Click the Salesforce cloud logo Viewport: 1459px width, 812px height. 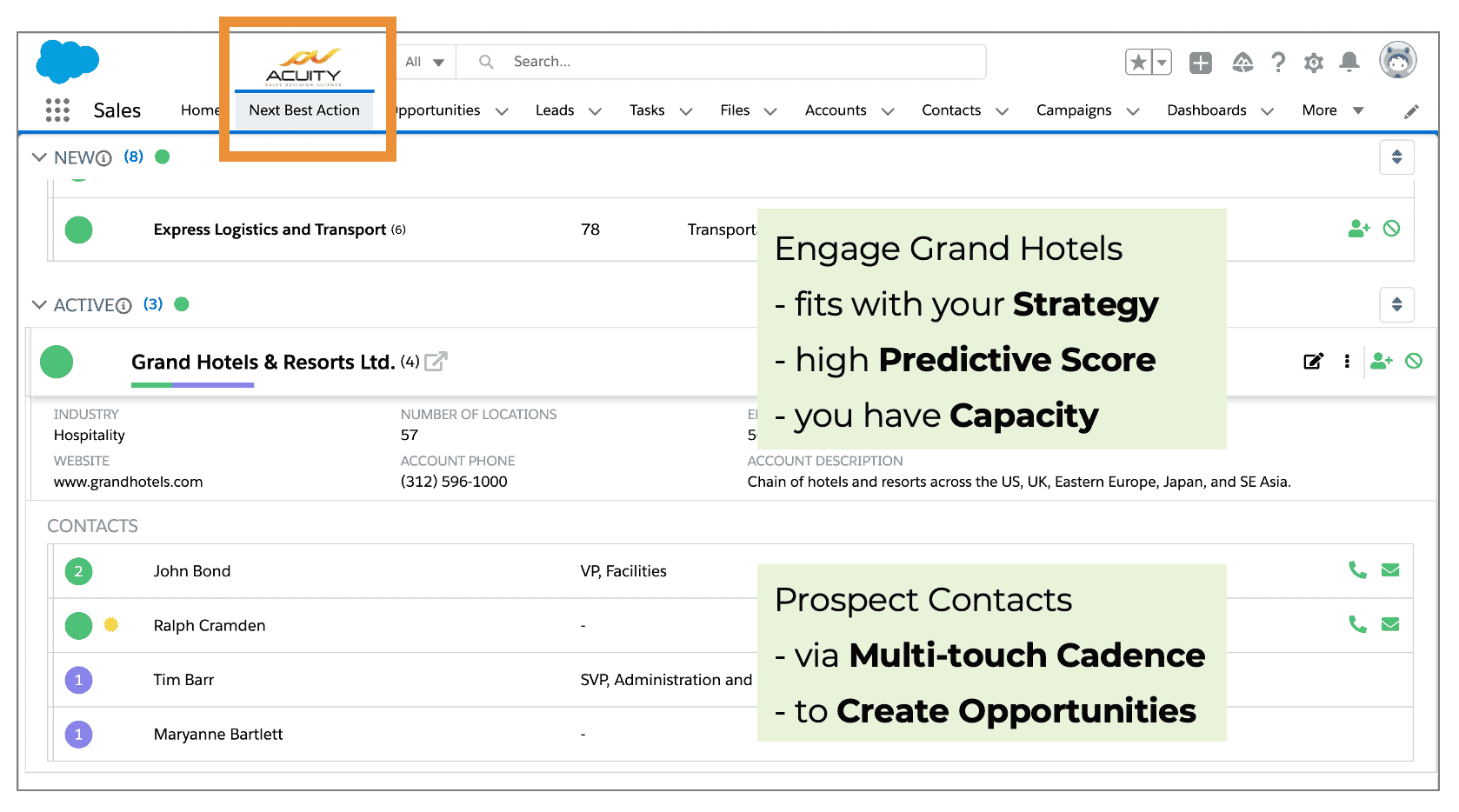[x=67, y=62]
